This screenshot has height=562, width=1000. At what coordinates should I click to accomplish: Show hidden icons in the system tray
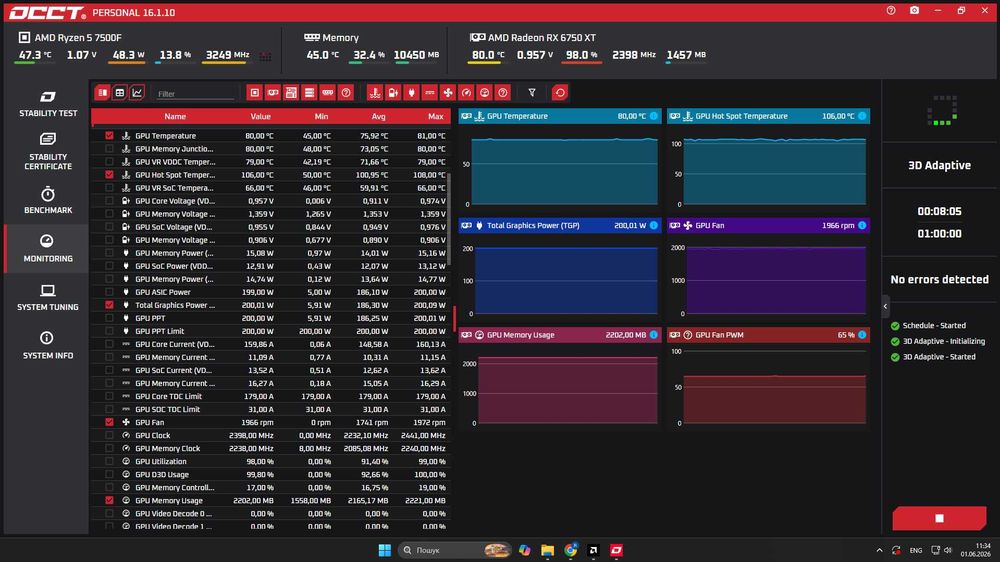point(879,550)
